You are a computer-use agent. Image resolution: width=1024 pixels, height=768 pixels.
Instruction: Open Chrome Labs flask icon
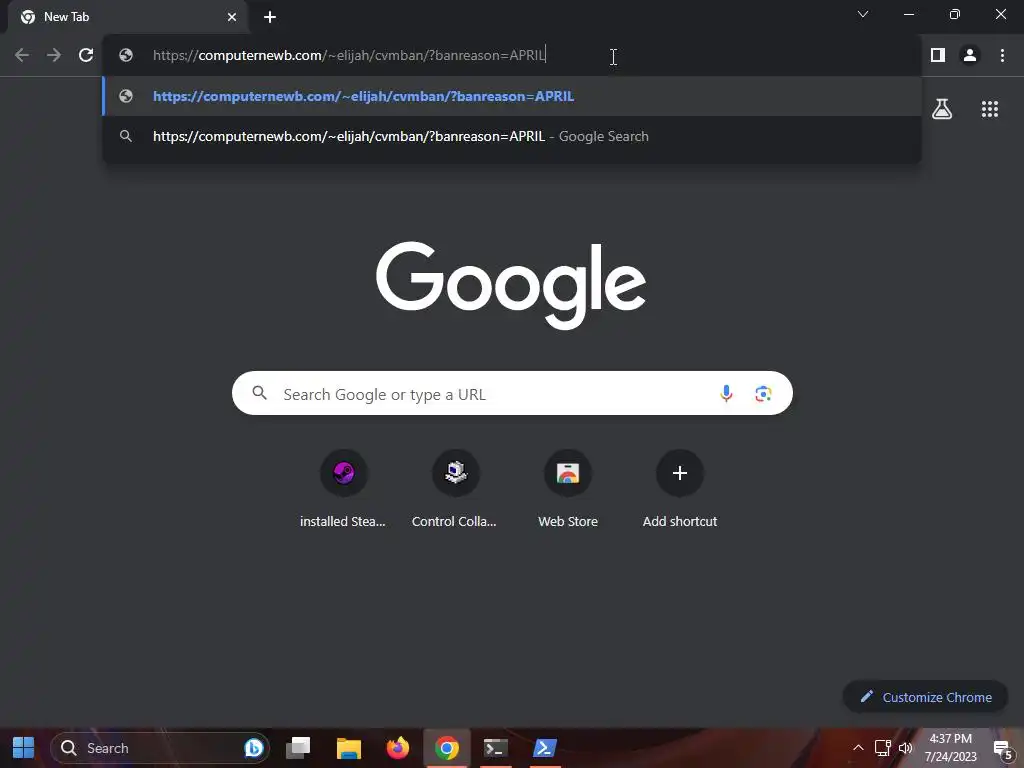pos(942,109)
